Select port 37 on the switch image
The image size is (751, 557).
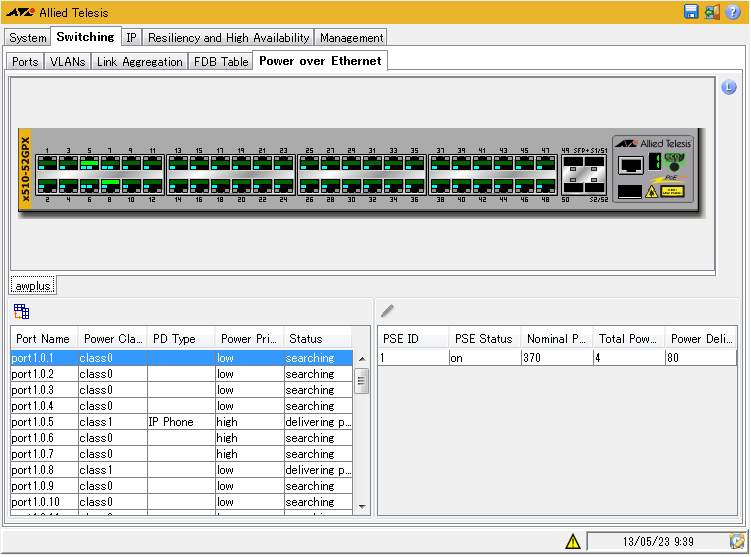[x=440, y=163]
